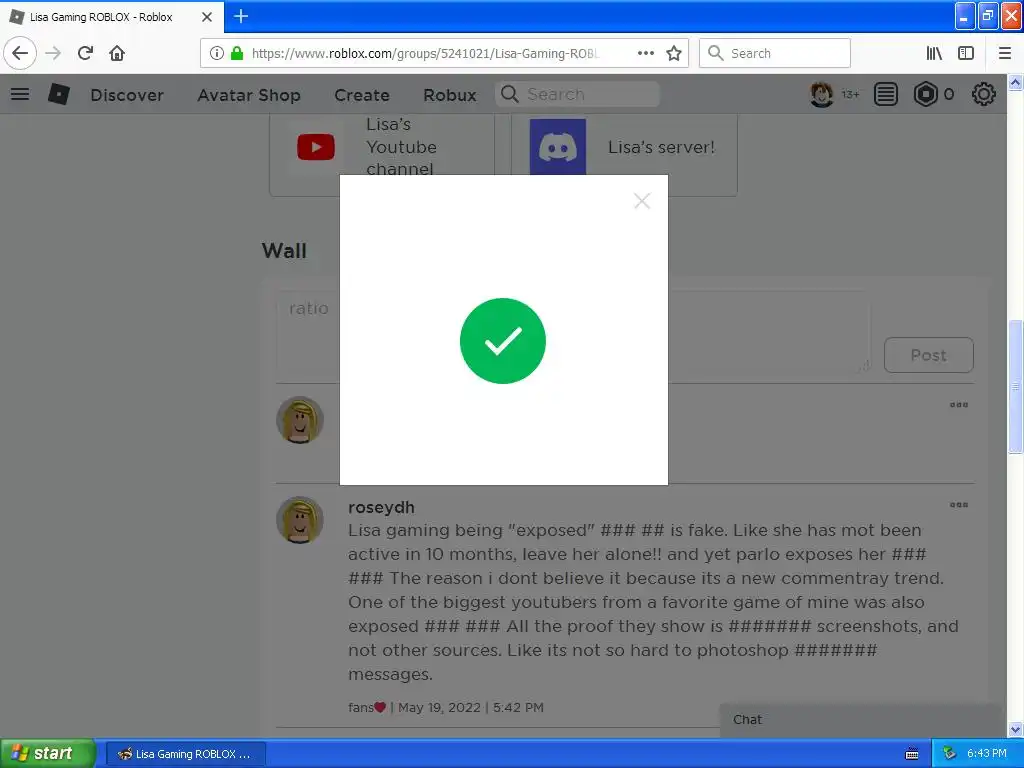Reload the Roblox page
The image size is (1024, 768).
point(85,53)
